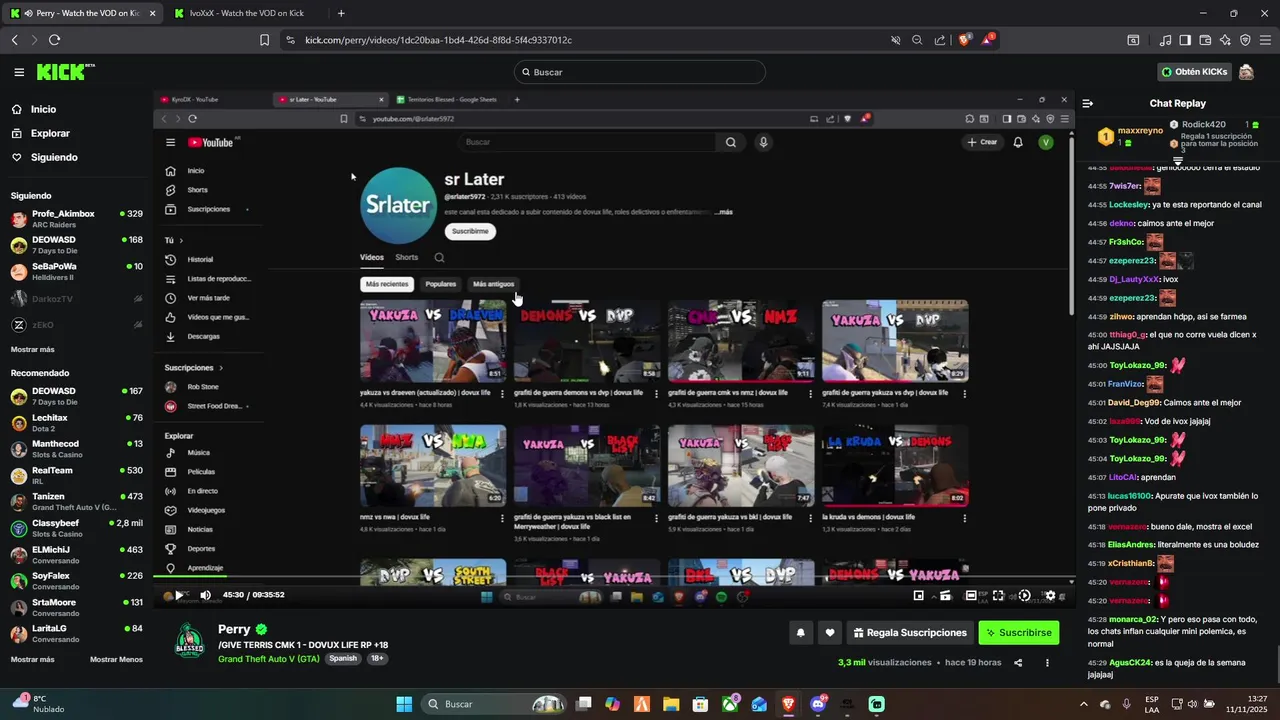Mute the video player volume
Screen dimensions: 1280x720
(x=205, y=595)
